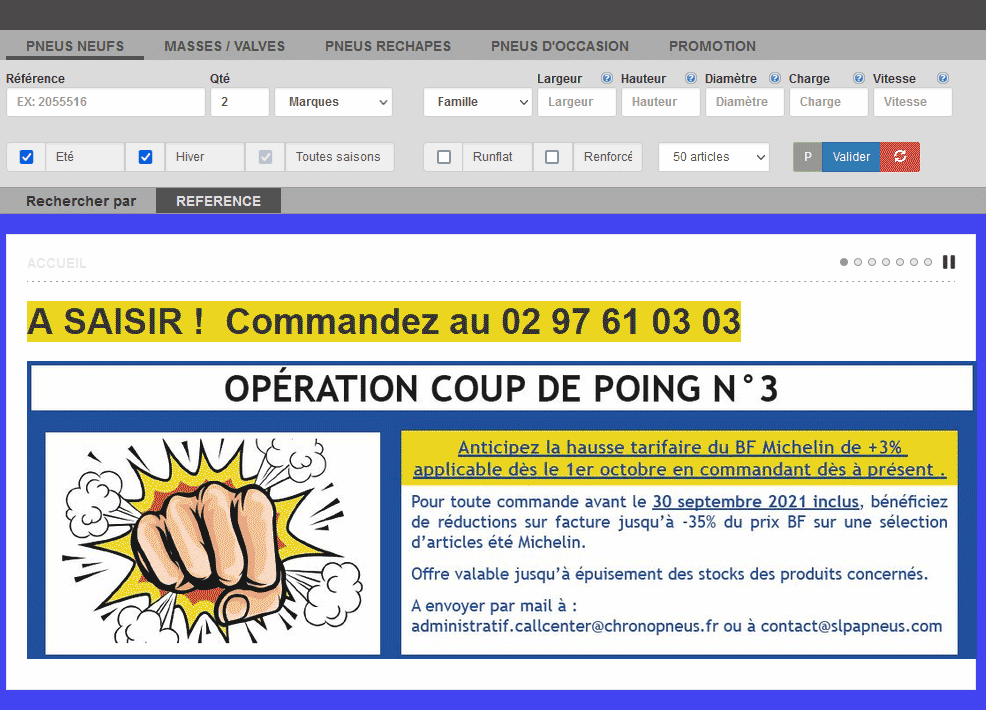The height and width of the screenshot is (710, 986).
Task: Click the Eté season label button
Action: (x=85, y=157)
